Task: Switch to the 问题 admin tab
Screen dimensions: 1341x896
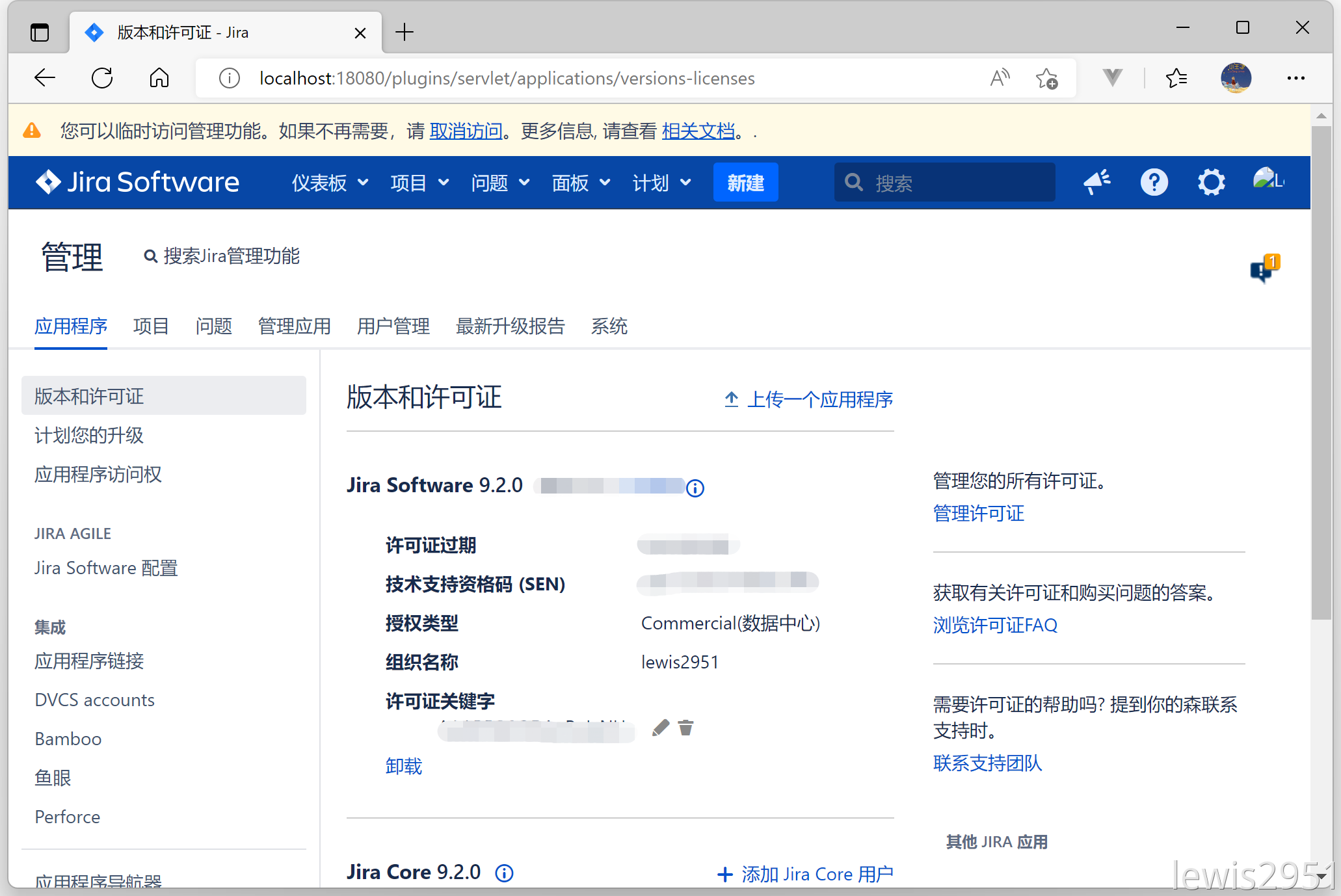Action: [x=213, y=326]
